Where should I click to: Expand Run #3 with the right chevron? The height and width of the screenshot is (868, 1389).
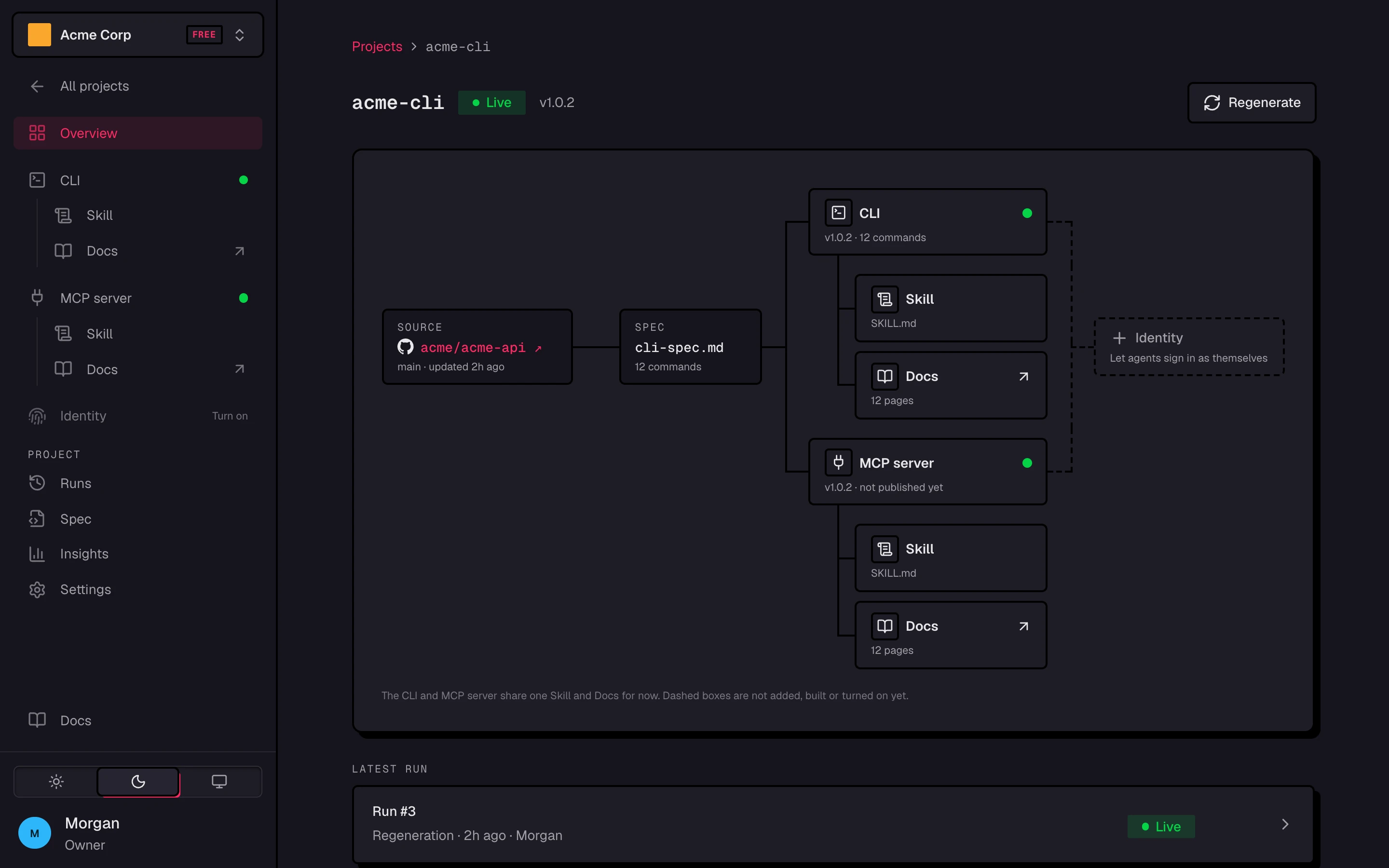pyautogui.click(x=1285, y=825)
